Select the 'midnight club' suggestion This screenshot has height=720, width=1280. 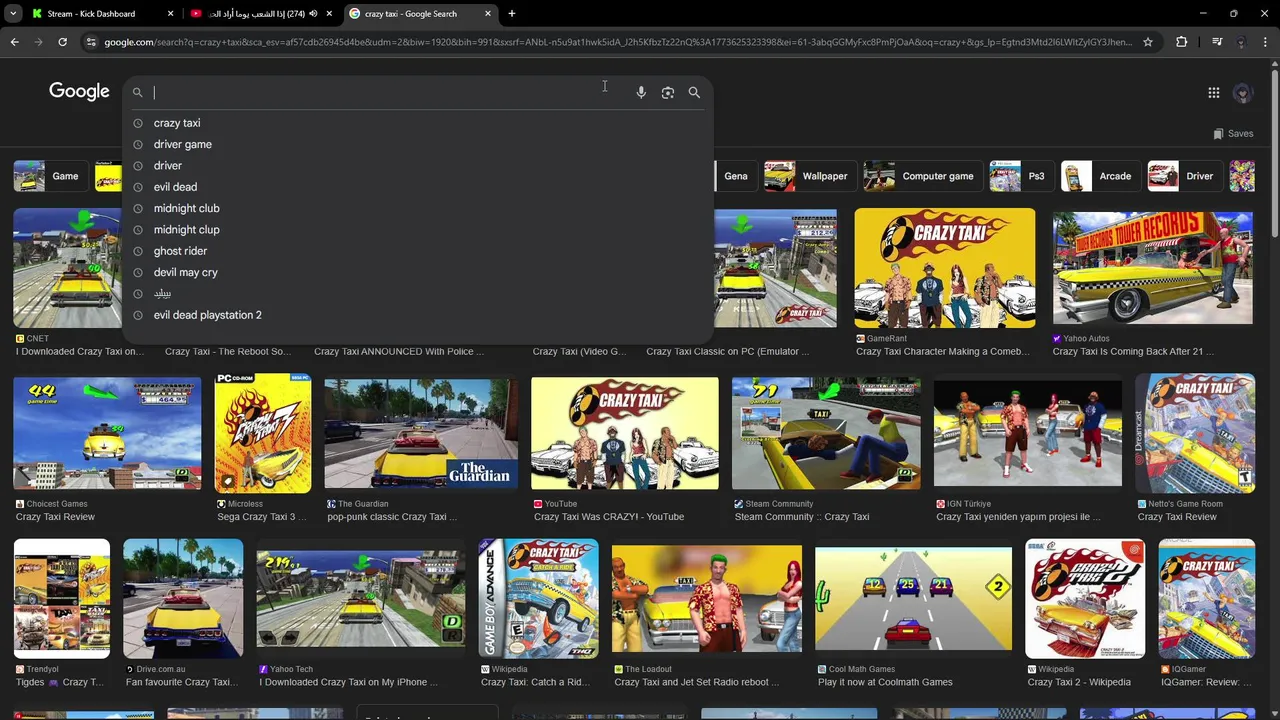[x=187, y=208]
